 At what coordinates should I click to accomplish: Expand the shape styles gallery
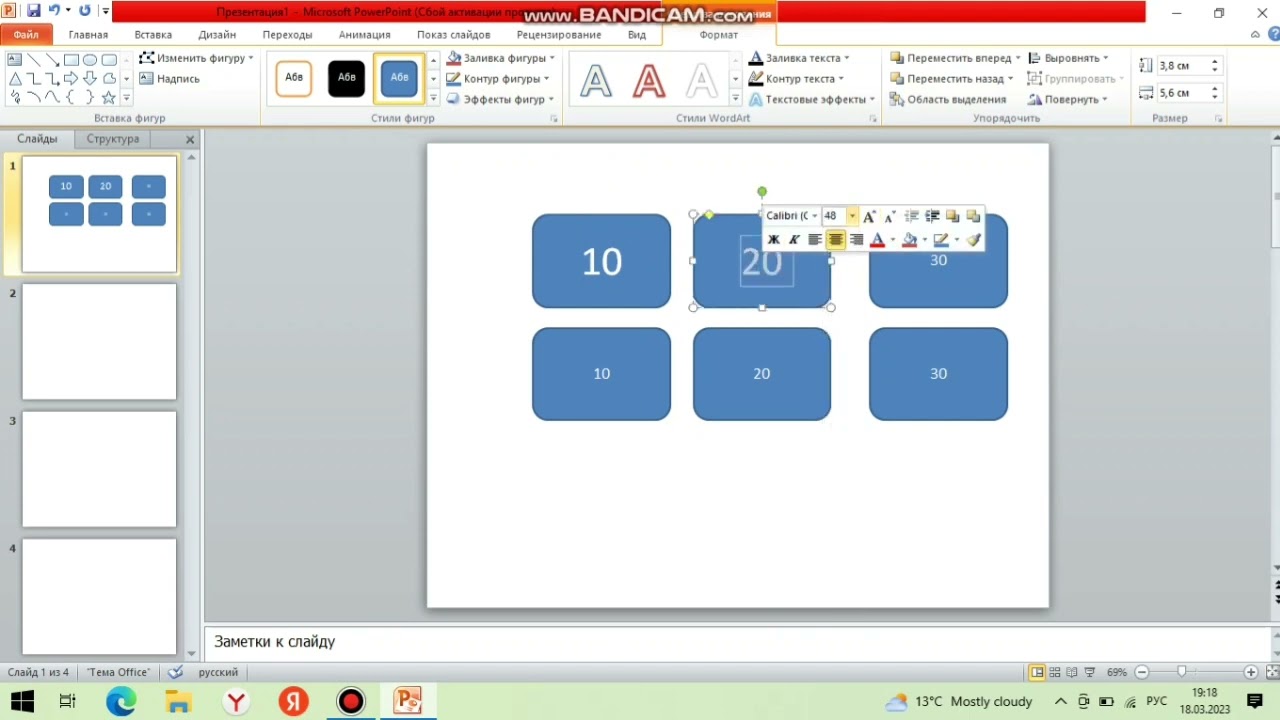point(433,99)
